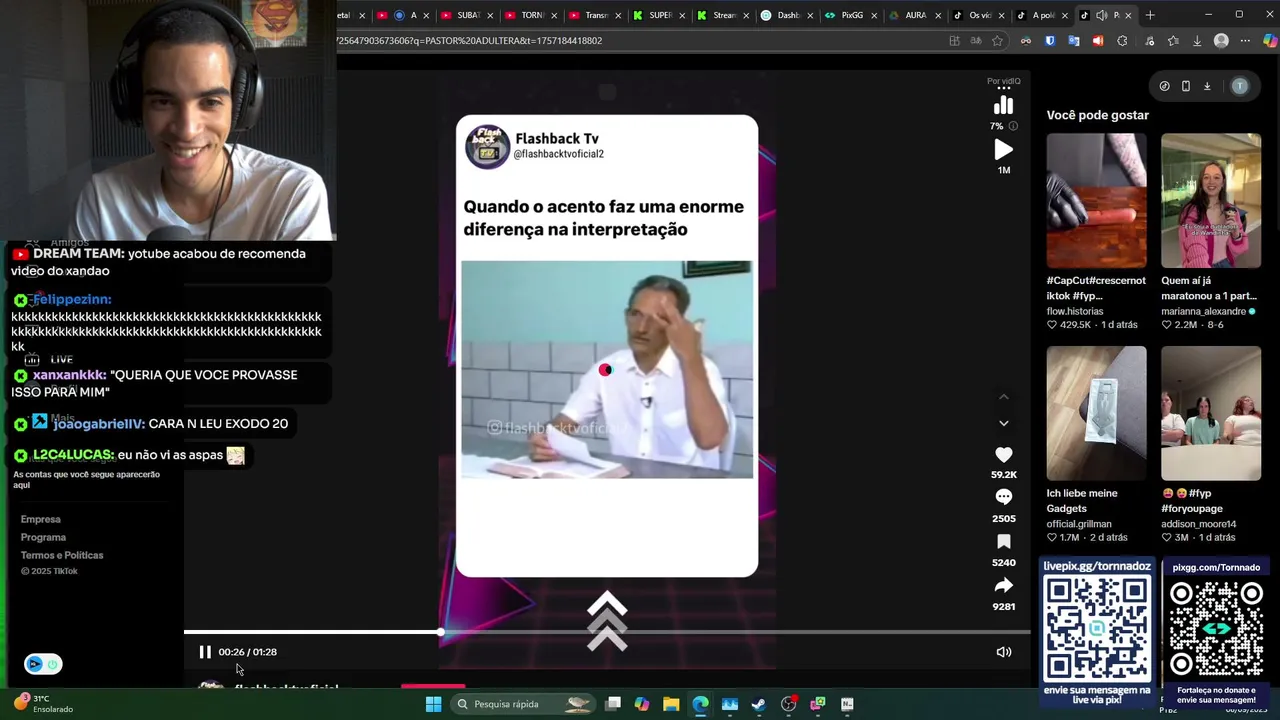Open the Bitwarden shield extension icon
This screenshot has width=1280, height=720.
(1050, 41)
